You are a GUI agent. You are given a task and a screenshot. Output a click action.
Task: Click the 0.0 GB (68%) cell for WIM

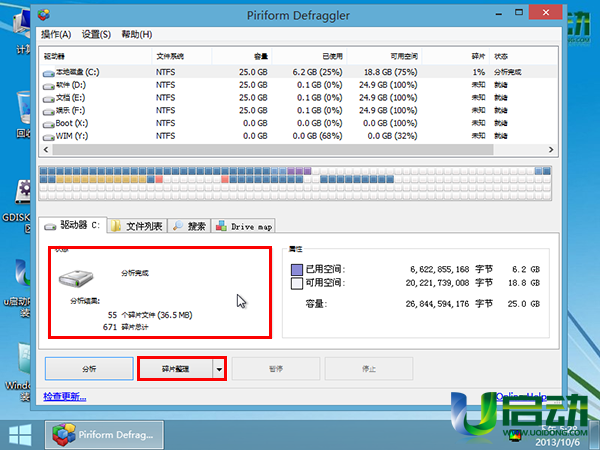click(317, 136)
